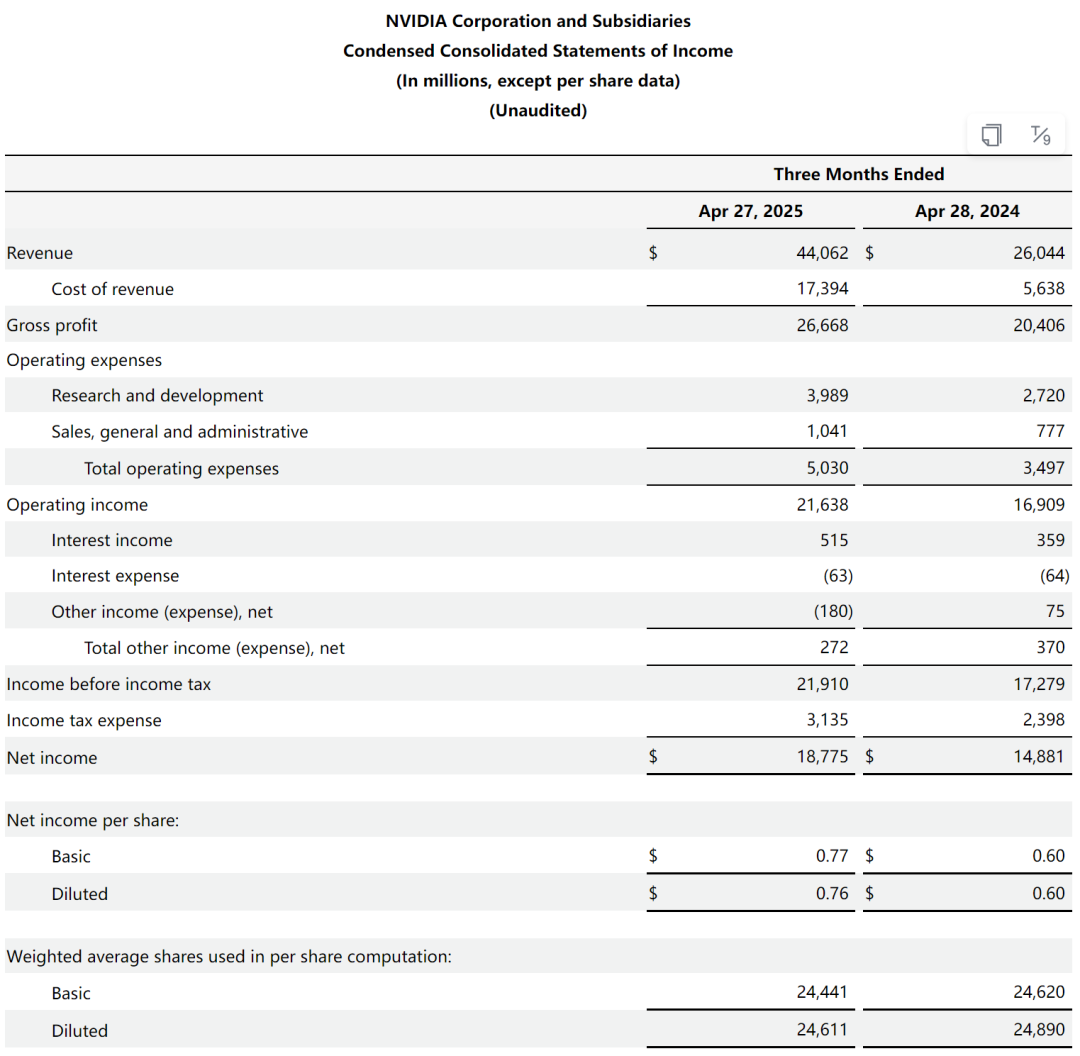The image size is (1080, 1056).
Task: Select the other income value 75
Action: point(1055,611)
